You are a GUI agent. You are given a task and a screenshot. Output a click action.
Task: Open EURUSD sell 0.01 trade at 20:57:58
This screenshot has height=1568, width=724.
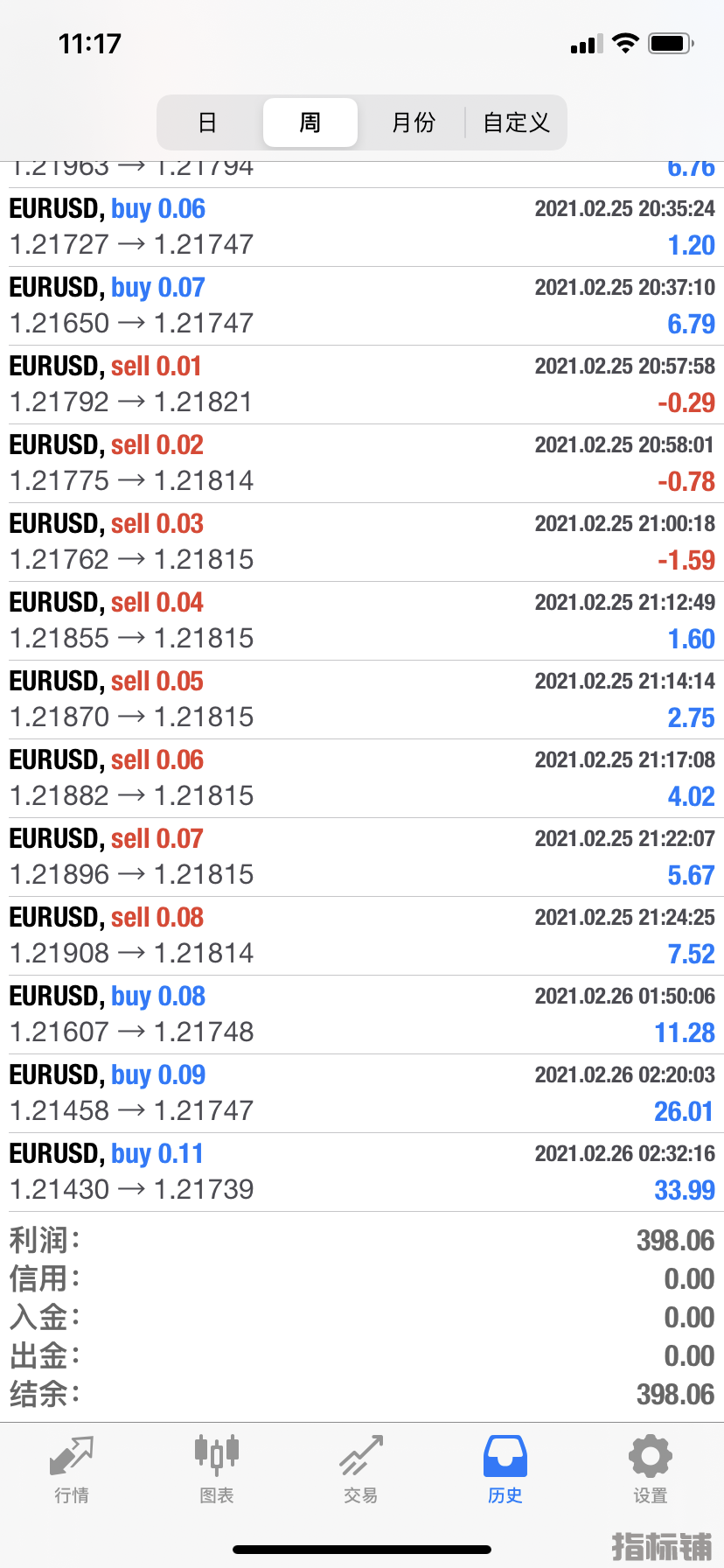362,385
